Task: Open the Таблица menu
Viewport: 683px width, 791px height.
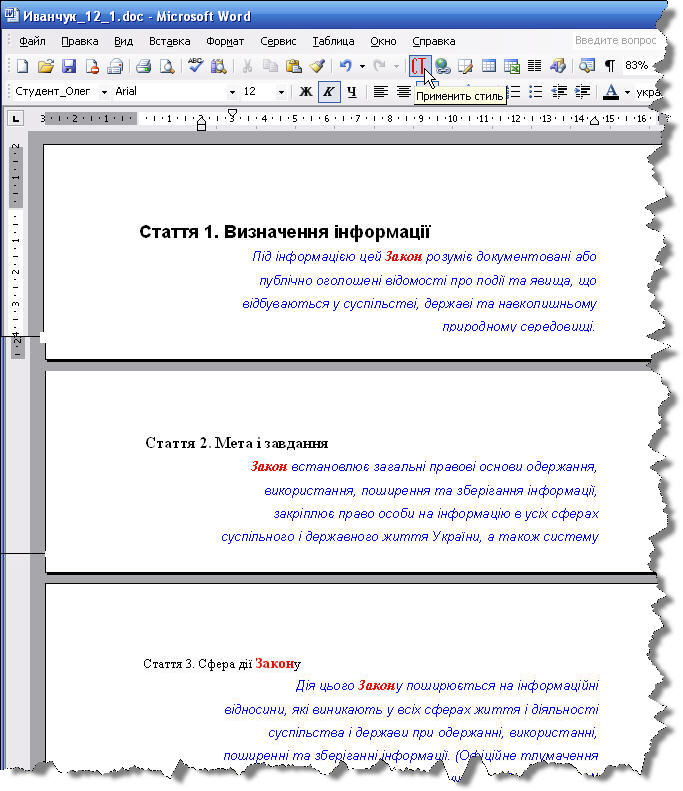Action: [333, 41]
